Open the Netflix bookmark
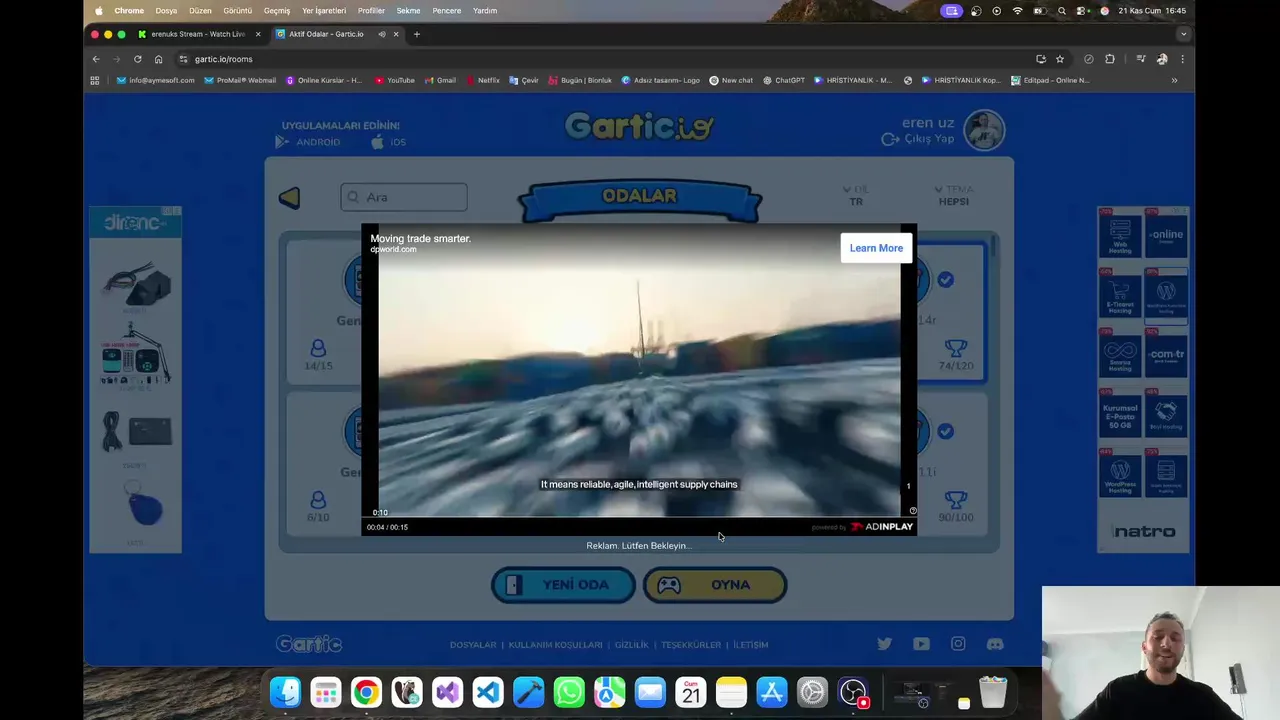Image resolution: width=1280 pixels, height=720 pixels. (x=483, y=80)
